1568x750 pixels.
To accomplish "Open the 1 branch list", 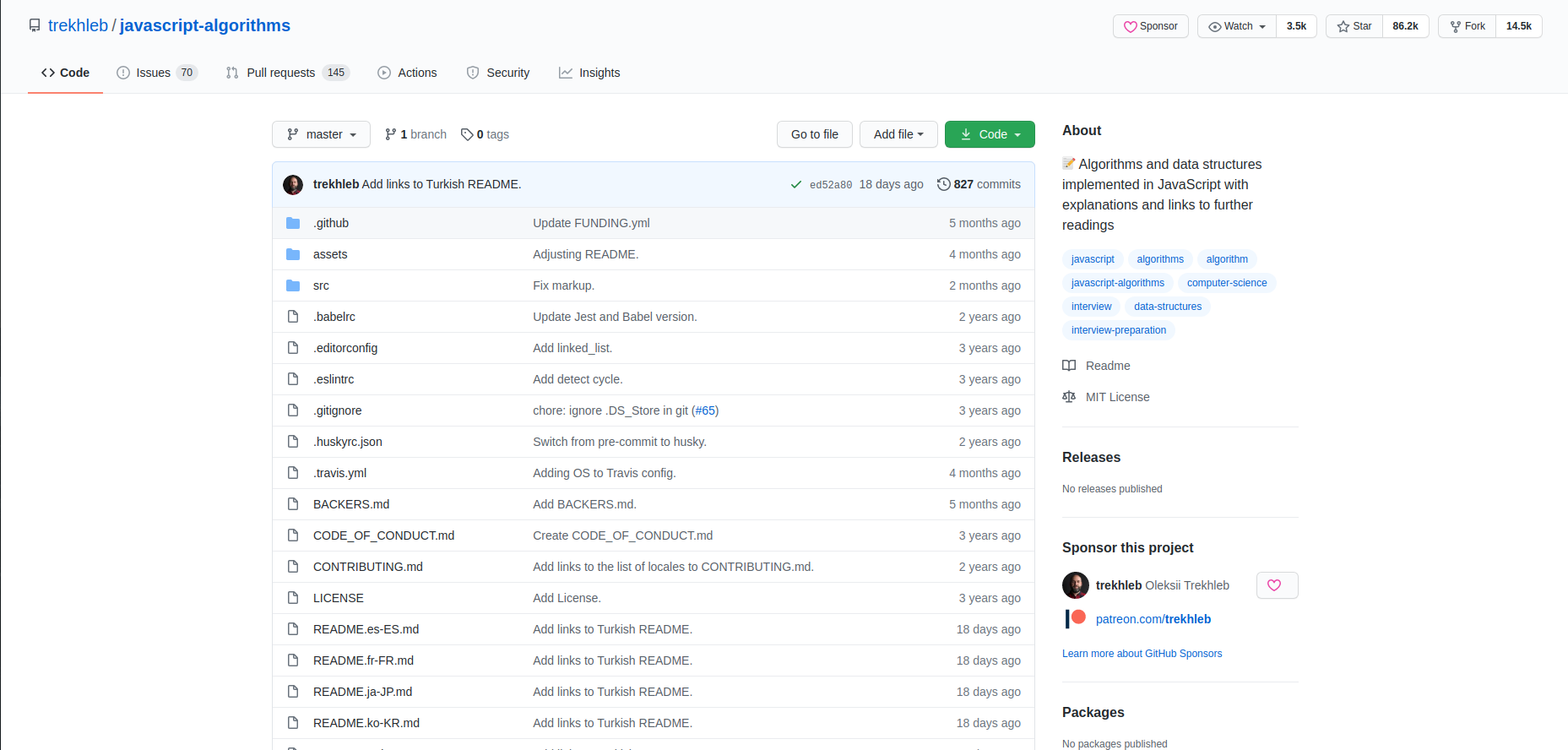I will tap(415, 134).
